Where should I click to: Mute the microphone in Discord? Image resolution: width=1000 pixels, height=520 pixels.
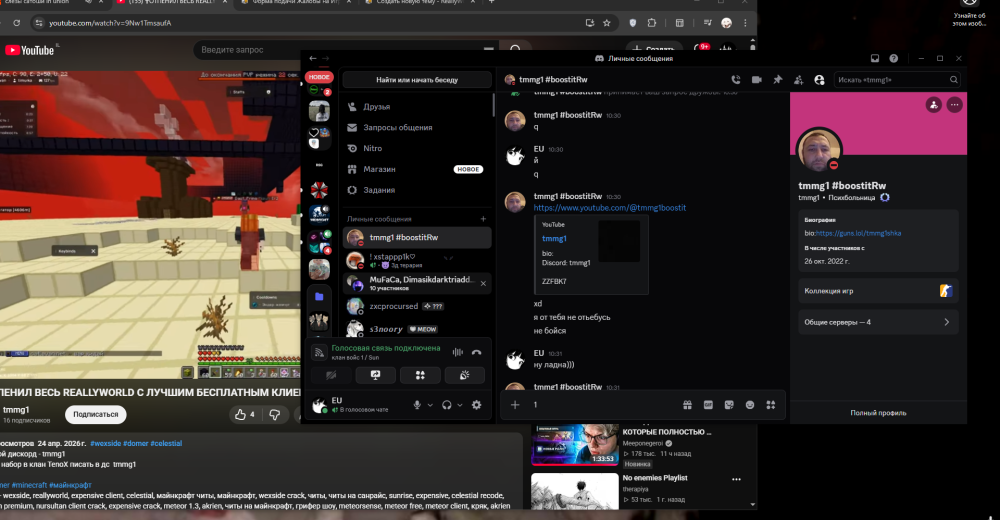click(x=417, y=405)
